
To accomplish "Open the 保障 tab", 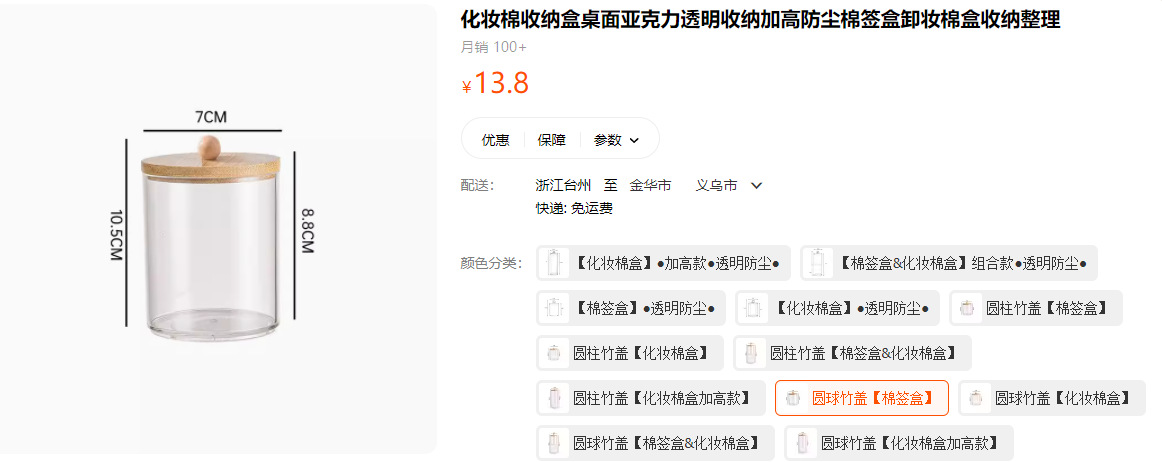I will 551,140.
